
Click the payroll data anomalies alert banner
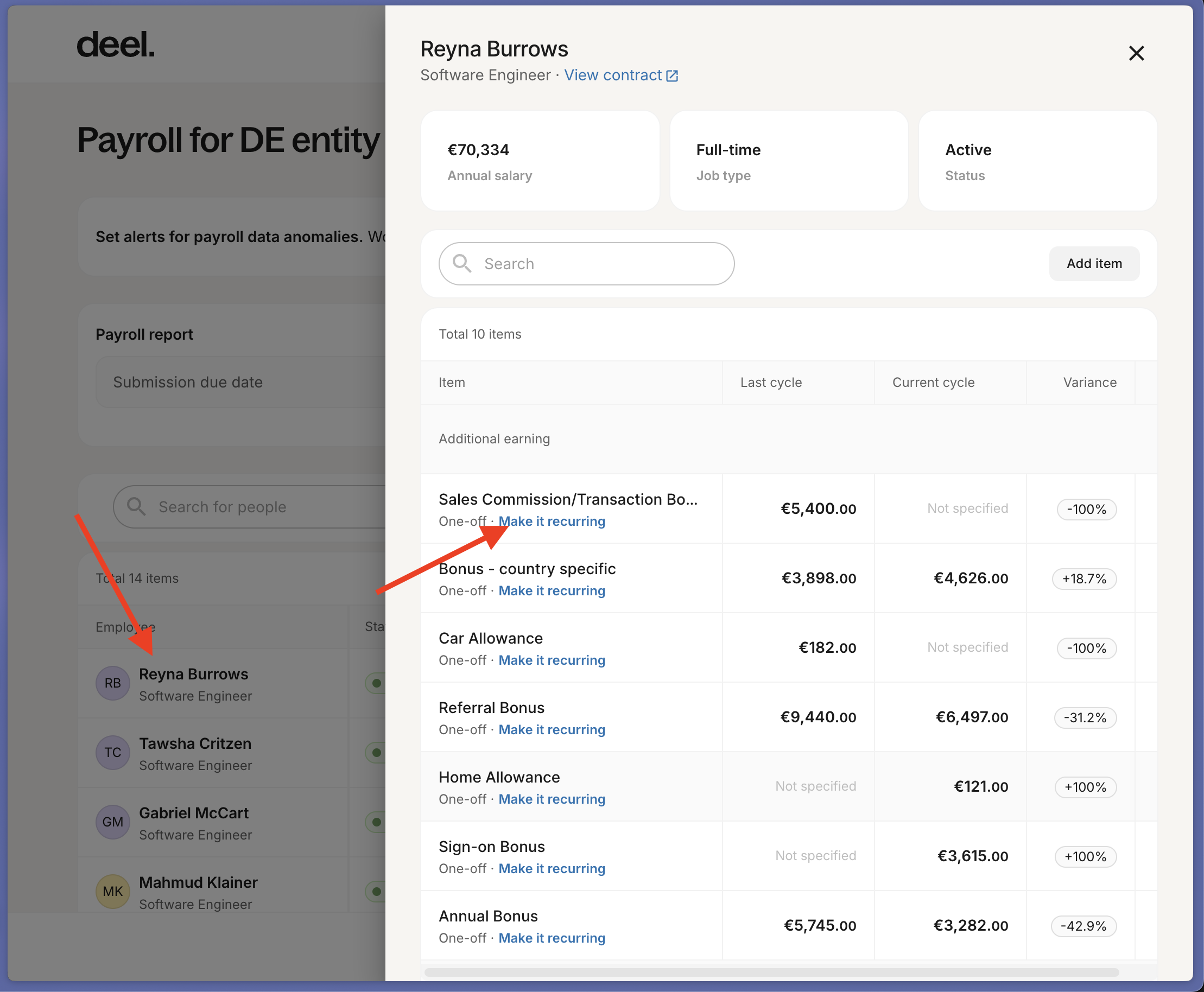[x=232, y=237]
